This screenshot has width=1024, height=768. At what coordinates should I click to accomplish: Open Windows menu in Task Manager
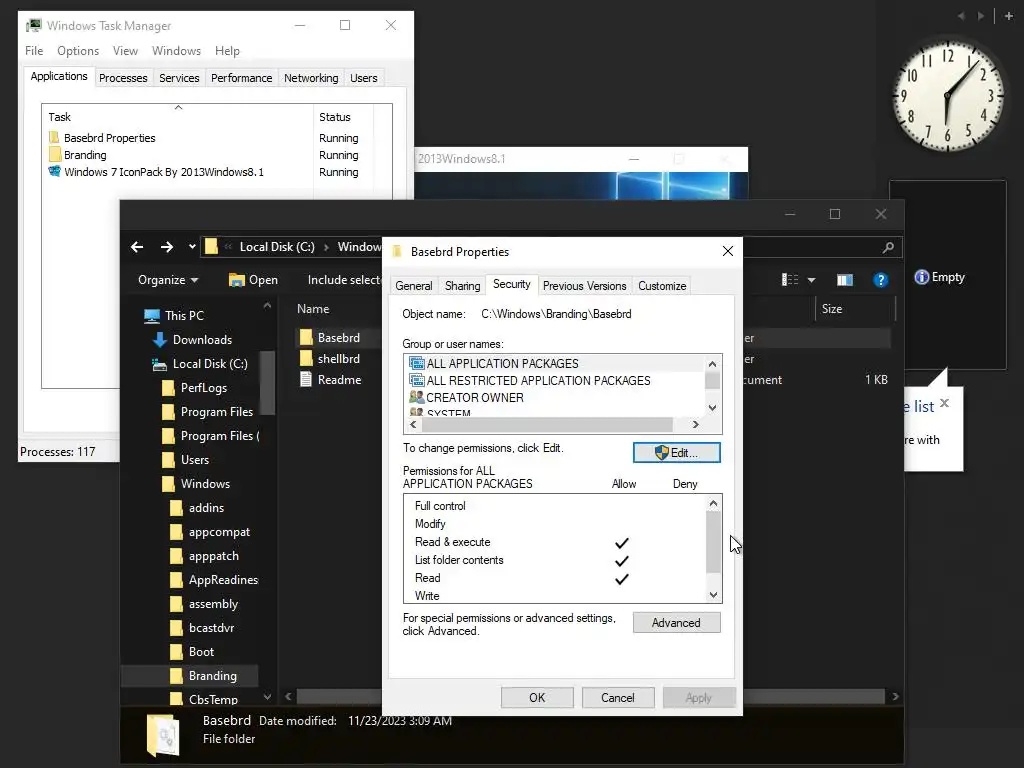point(176,51)
